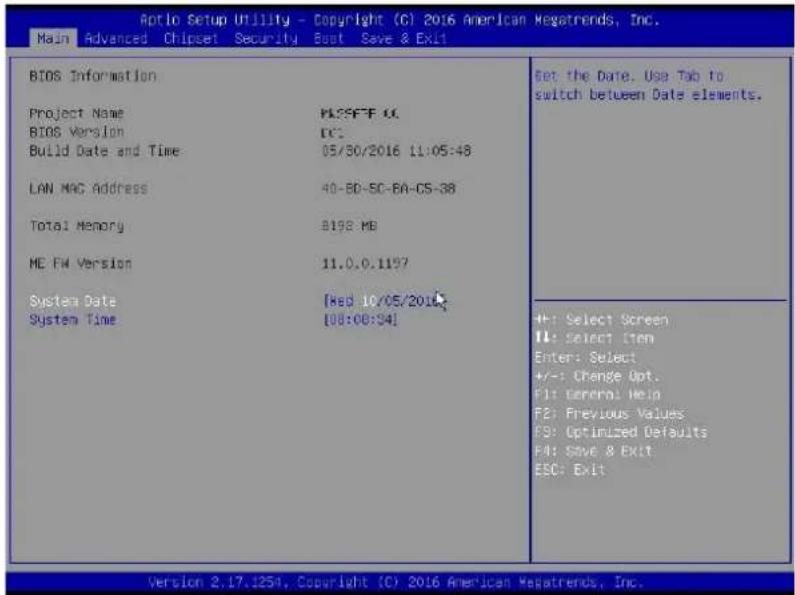This screenshot has width=795, height=595.
Task: Click the ESC: Exit hint
Action: (x=570, y=470)
